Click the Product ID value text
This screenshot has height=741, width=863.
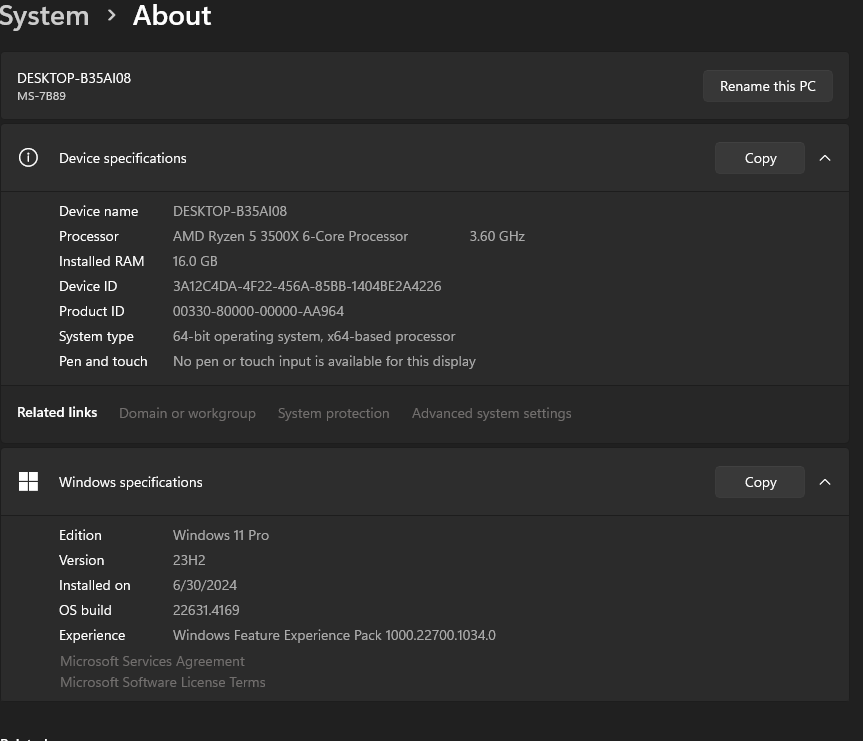pos(258,311)
